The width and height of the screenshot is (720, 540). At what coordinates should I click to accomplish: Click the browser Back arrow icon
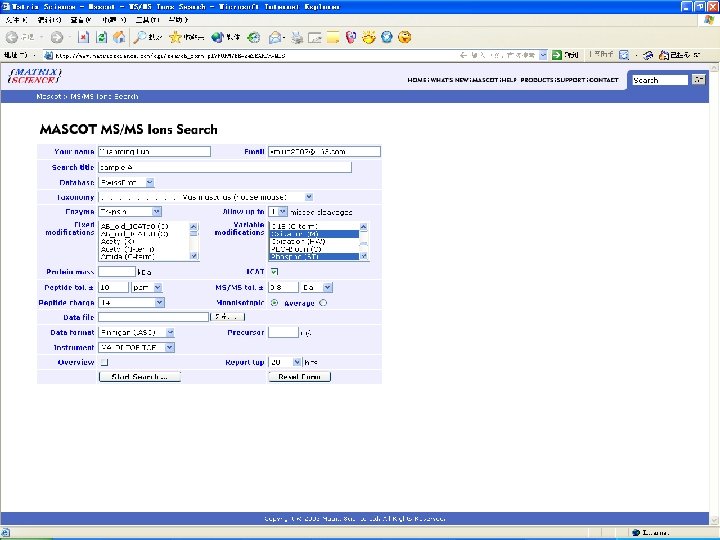pyautogui.click(x=12, y=37)
